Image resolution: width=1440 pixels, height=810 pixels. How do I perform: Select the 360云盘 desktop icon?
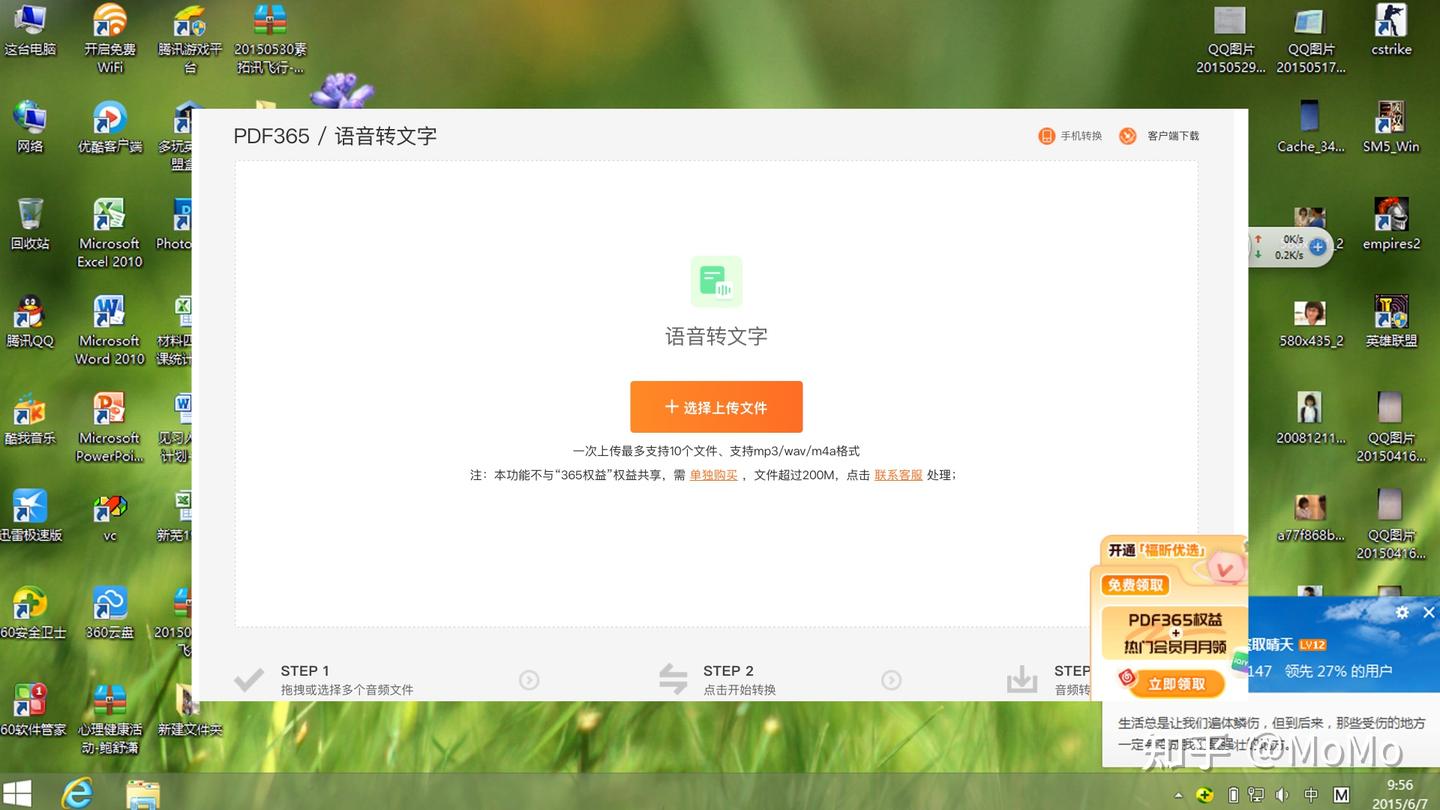tap(110, 612)
